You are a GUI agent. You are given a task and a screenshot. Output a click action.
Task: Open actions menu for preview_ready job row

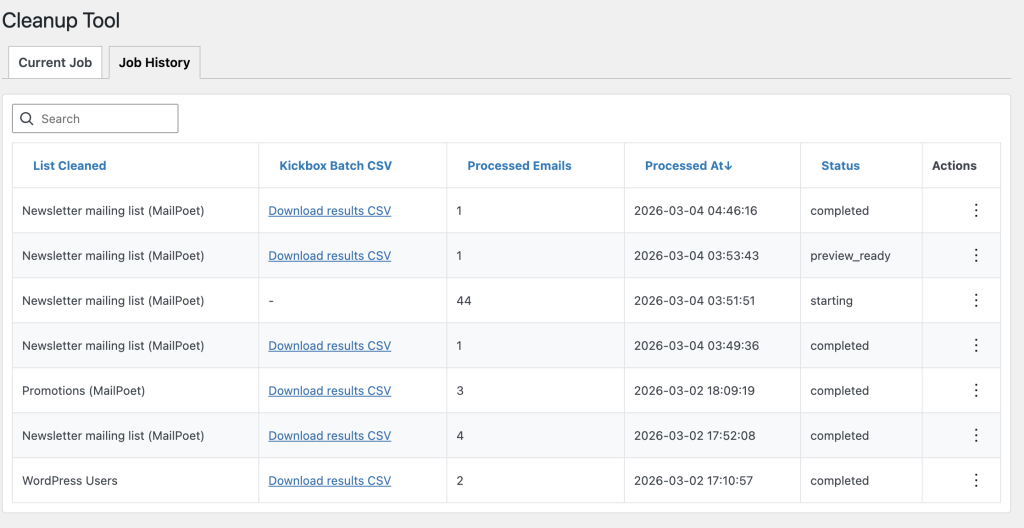(x=976, y=256)
